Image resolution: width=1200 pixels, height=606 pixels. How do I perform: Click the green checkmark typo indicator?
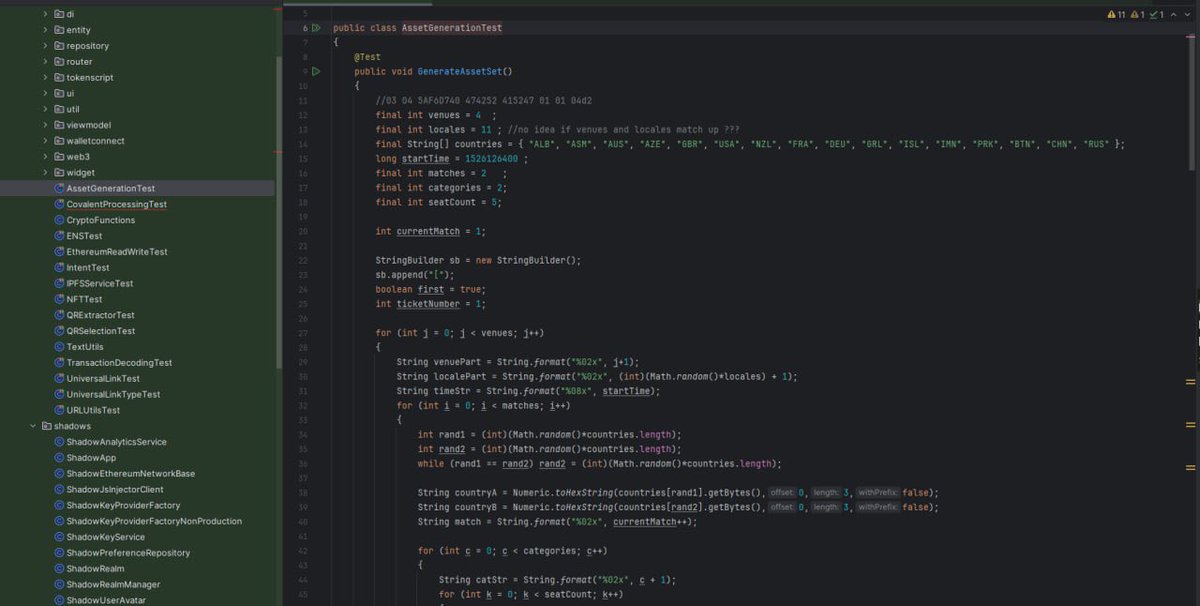pyautogui.click(x=1158, y=15)
